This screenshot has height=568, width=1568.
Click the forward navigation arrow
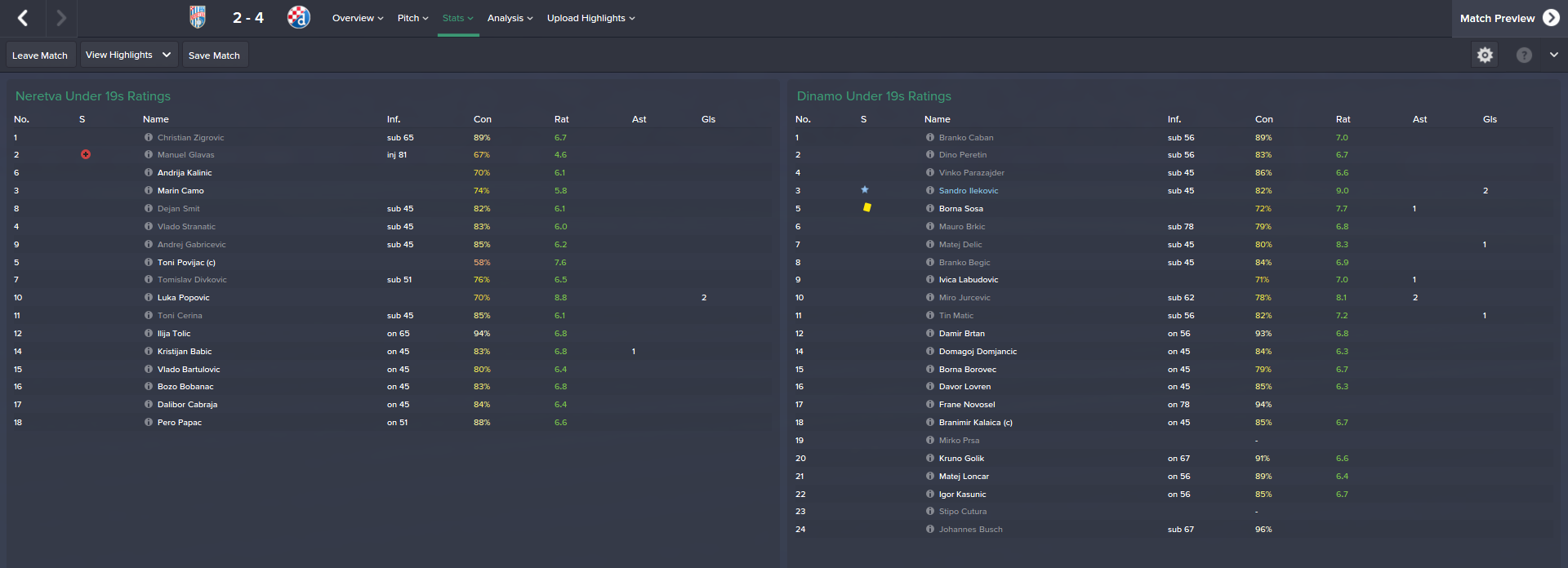tap(61, 18)
